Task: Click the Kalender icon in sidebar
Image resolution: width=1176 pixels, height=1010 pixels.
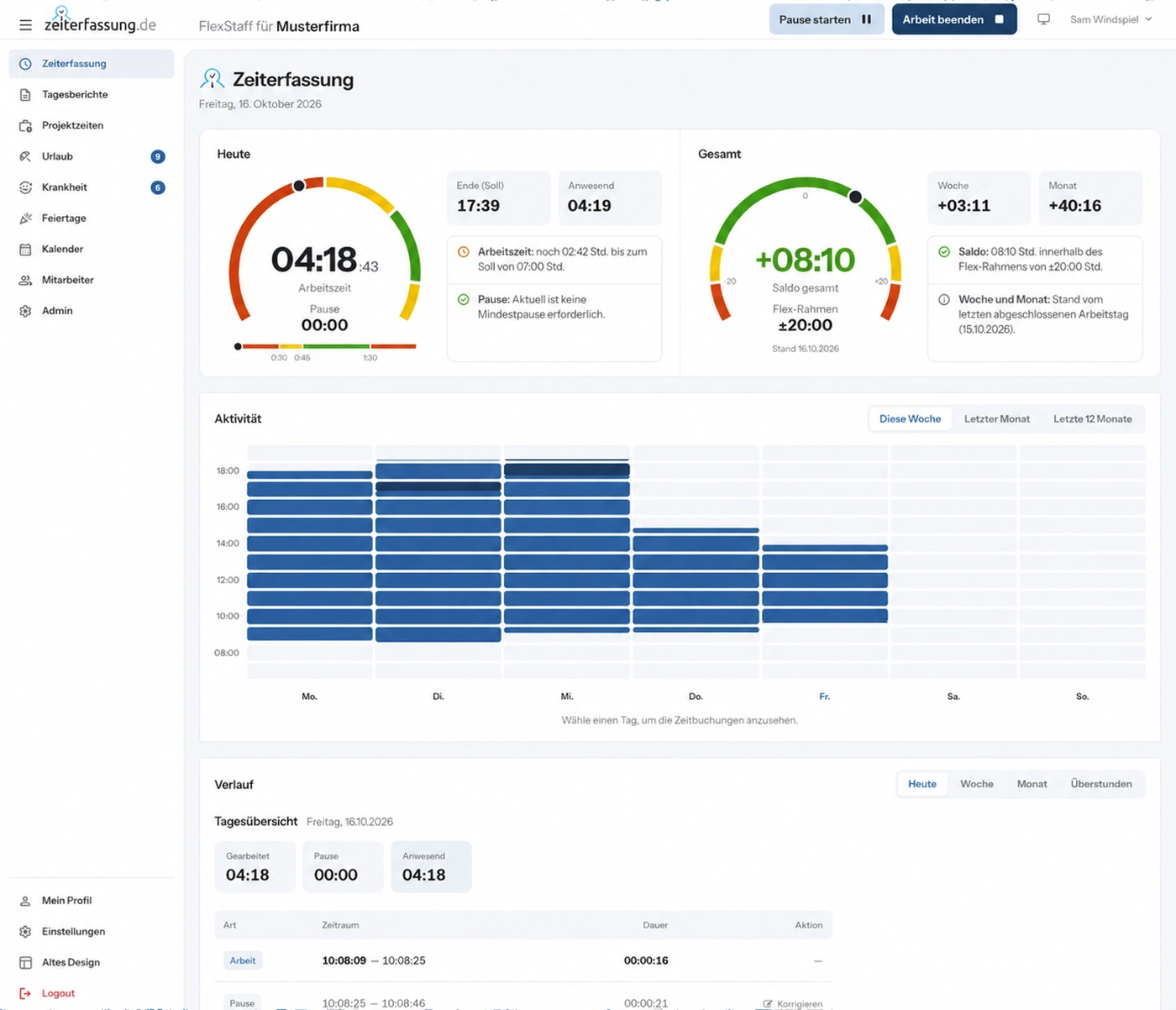Action: [x=25, y=250]
